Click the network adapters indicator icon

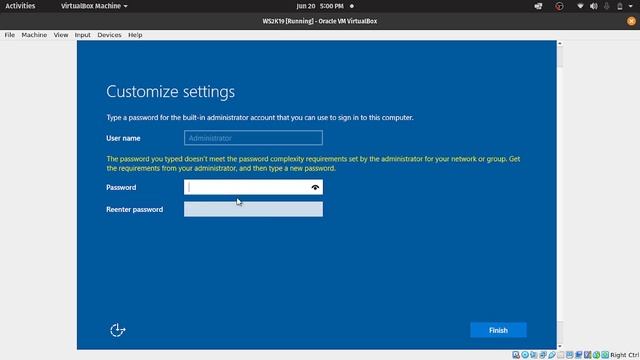tap(542, 355)
